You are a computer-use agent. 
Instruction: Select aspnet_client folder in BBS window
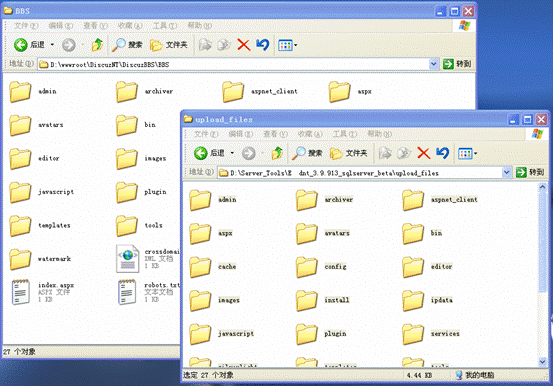(x=260, y=91)
